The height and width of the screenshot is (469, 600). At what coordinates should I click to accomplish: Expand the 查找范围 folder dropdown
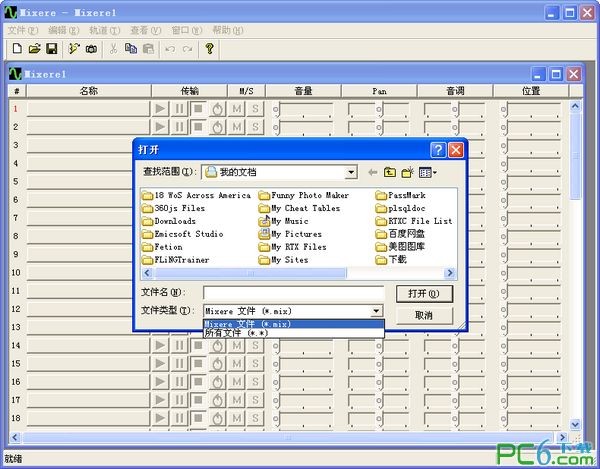[351, 172]
